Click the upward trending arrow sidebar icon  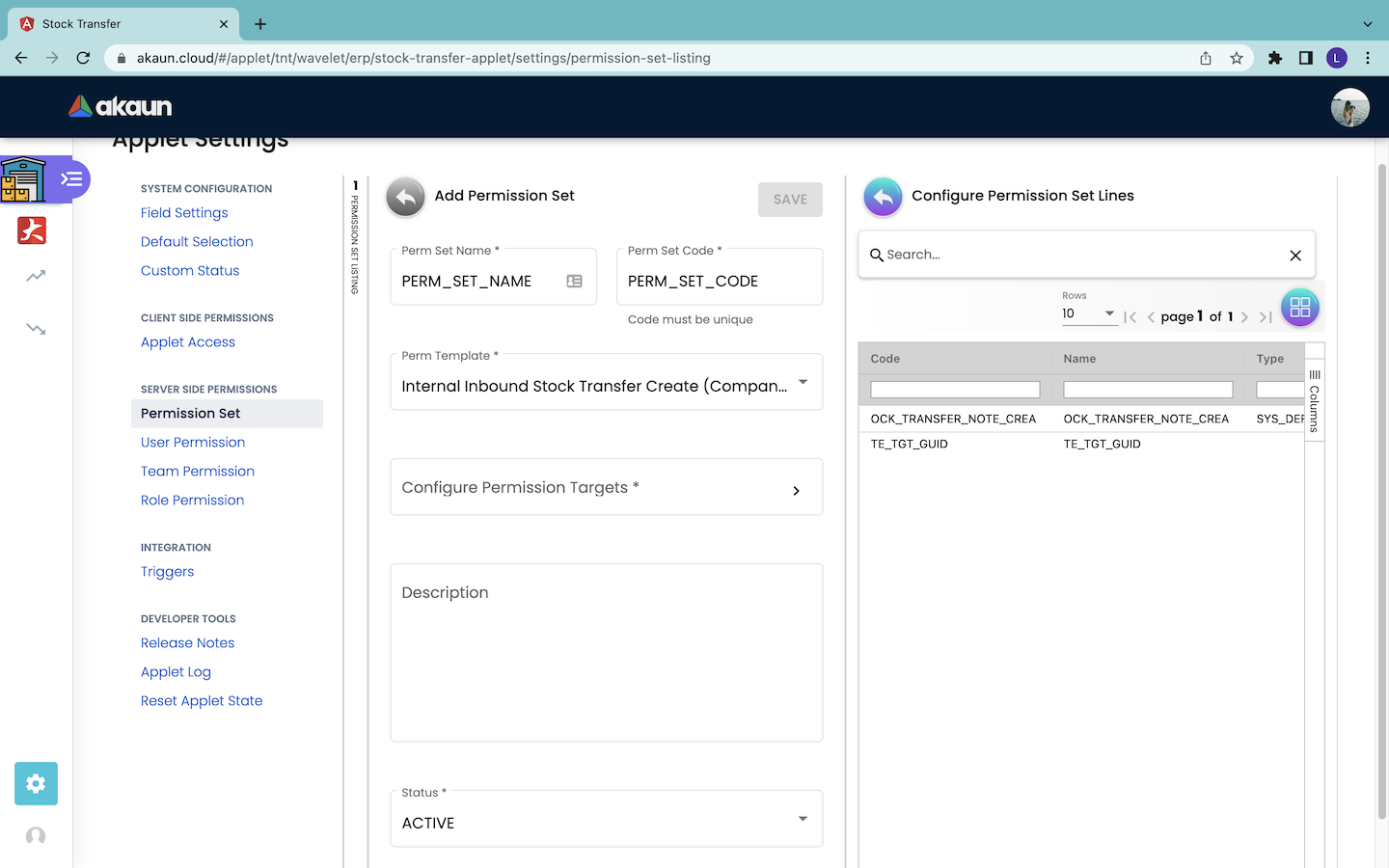36,277
